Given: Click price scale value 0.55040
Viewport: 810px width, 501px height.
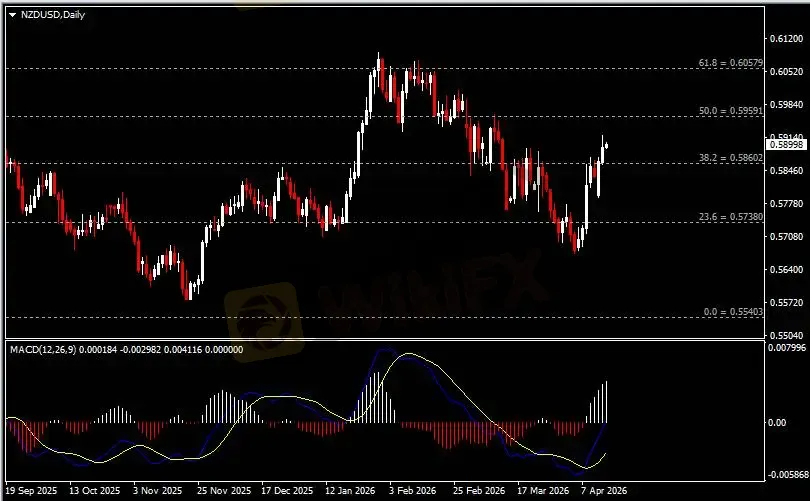Looking at the screenshot, I should 786,335.
